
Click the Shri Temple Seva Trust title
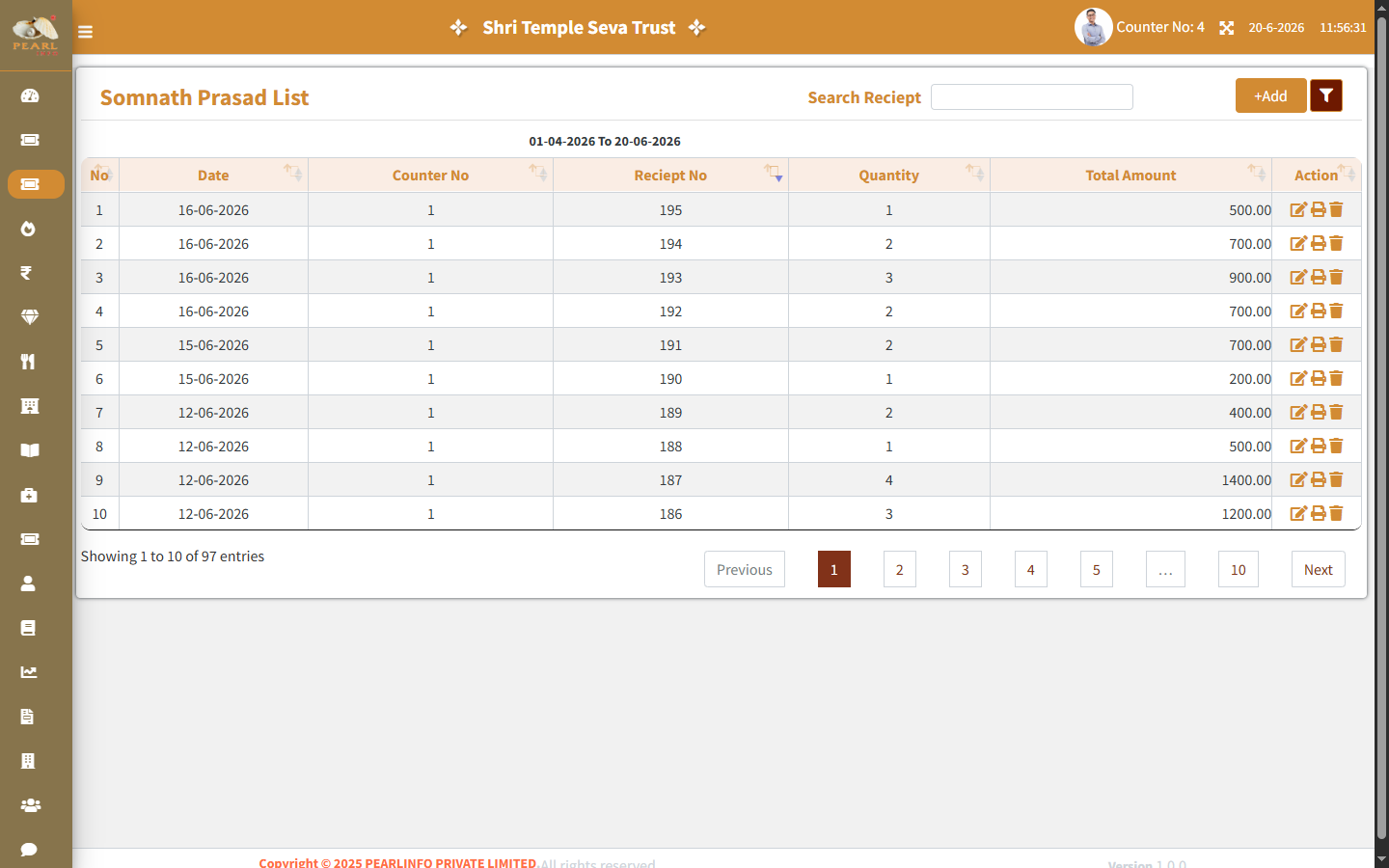coord(579,27)
